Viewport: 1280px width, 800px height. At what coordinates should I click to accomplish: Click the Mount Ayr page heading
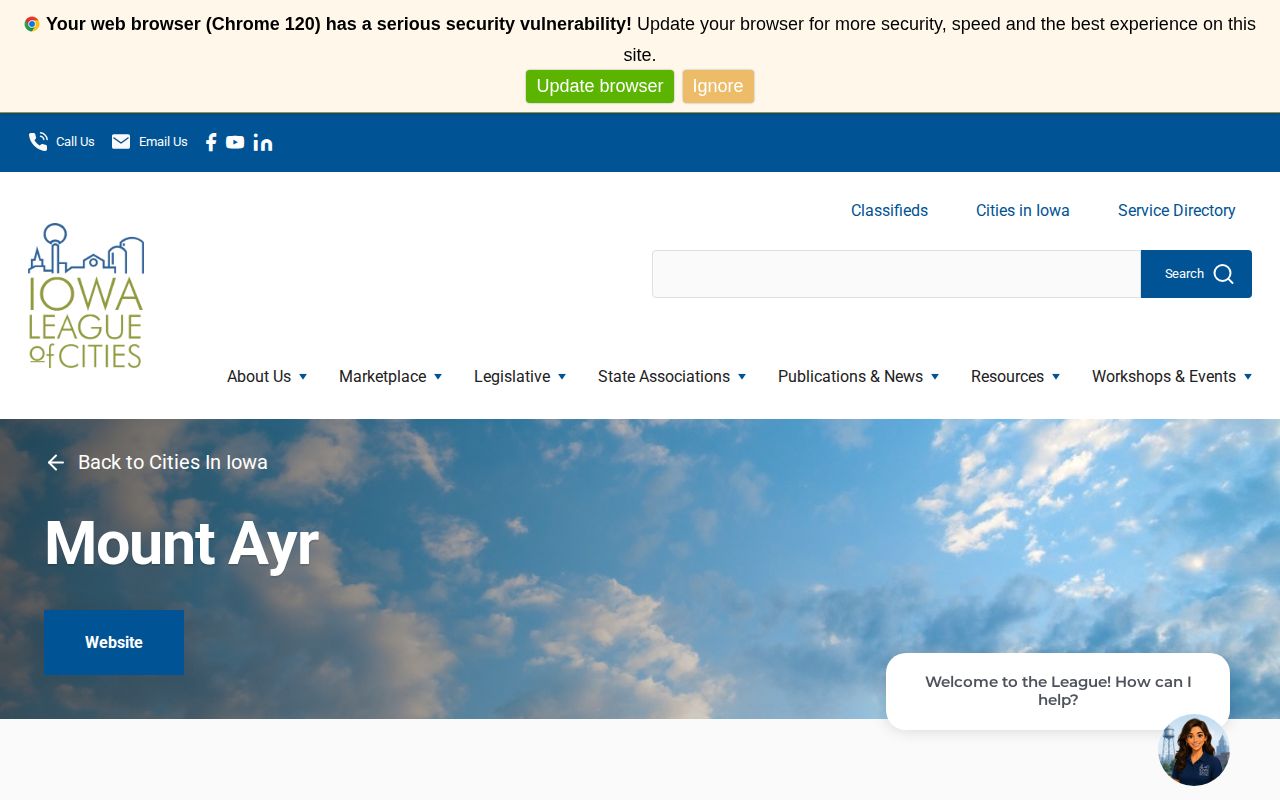pyautogui.click(x=181, y=544)
